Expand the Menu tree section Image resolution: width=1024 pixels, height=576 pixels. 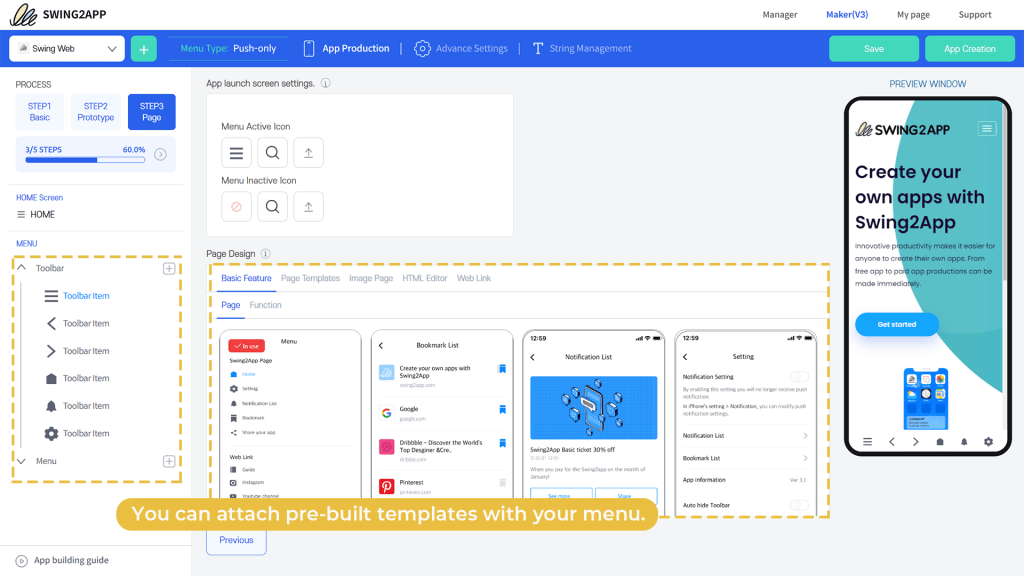22,461
